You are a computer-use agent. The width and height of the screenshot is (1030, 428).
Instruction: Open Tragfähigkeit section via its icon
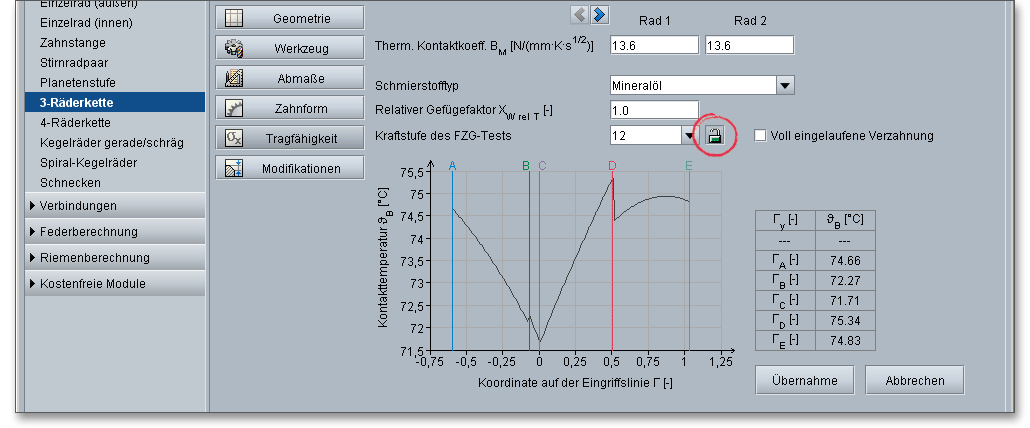coord(234,138)
